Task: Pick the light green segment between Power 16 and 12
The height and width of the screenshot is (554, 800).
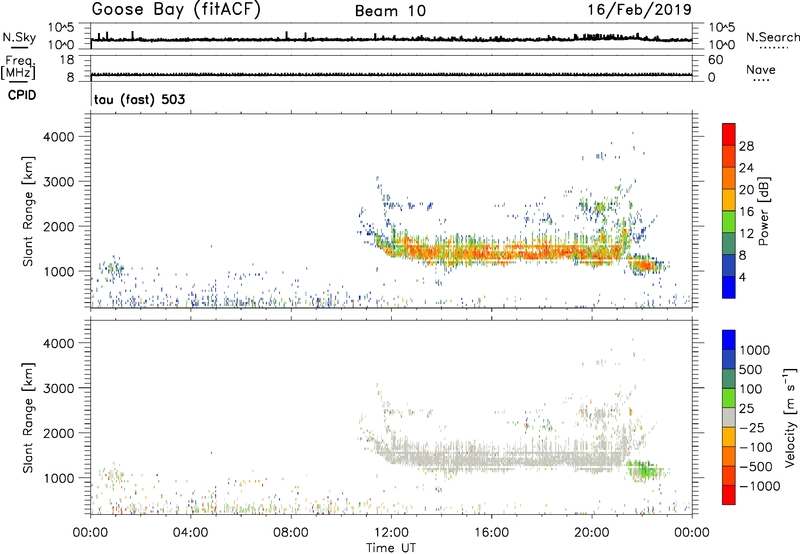Action: click(729, 221)
